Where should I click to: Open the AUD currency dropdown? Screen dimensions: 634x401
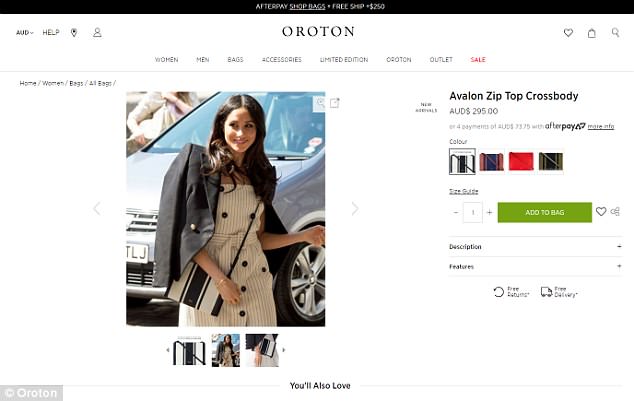(x=25, y=33)
